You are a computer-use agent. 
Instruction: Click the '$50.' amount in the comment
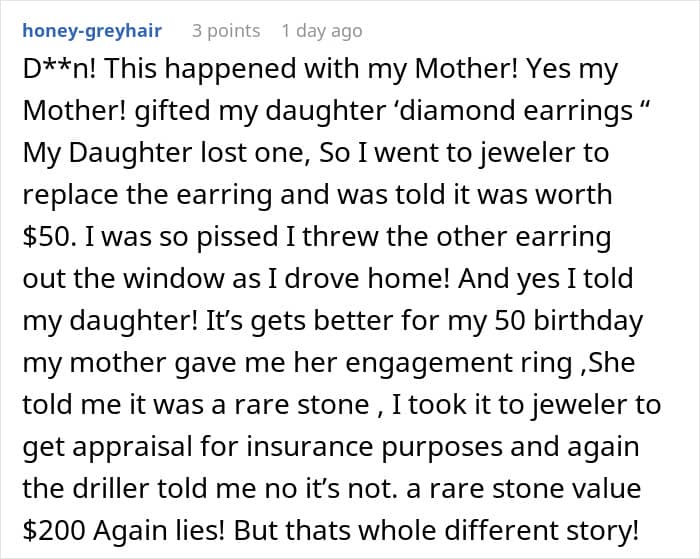click(x=49, y=237)
